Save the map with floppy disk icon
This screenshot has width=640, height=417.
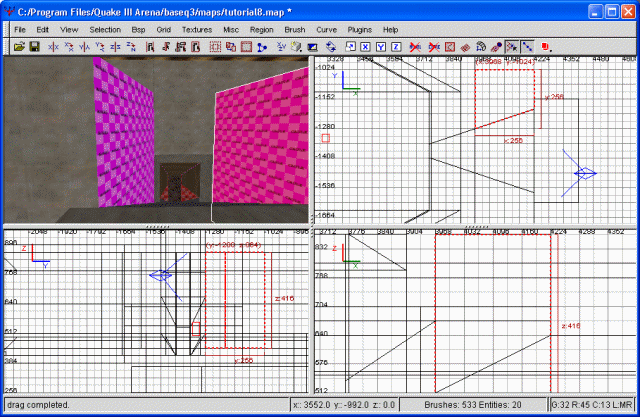[35, 47]
